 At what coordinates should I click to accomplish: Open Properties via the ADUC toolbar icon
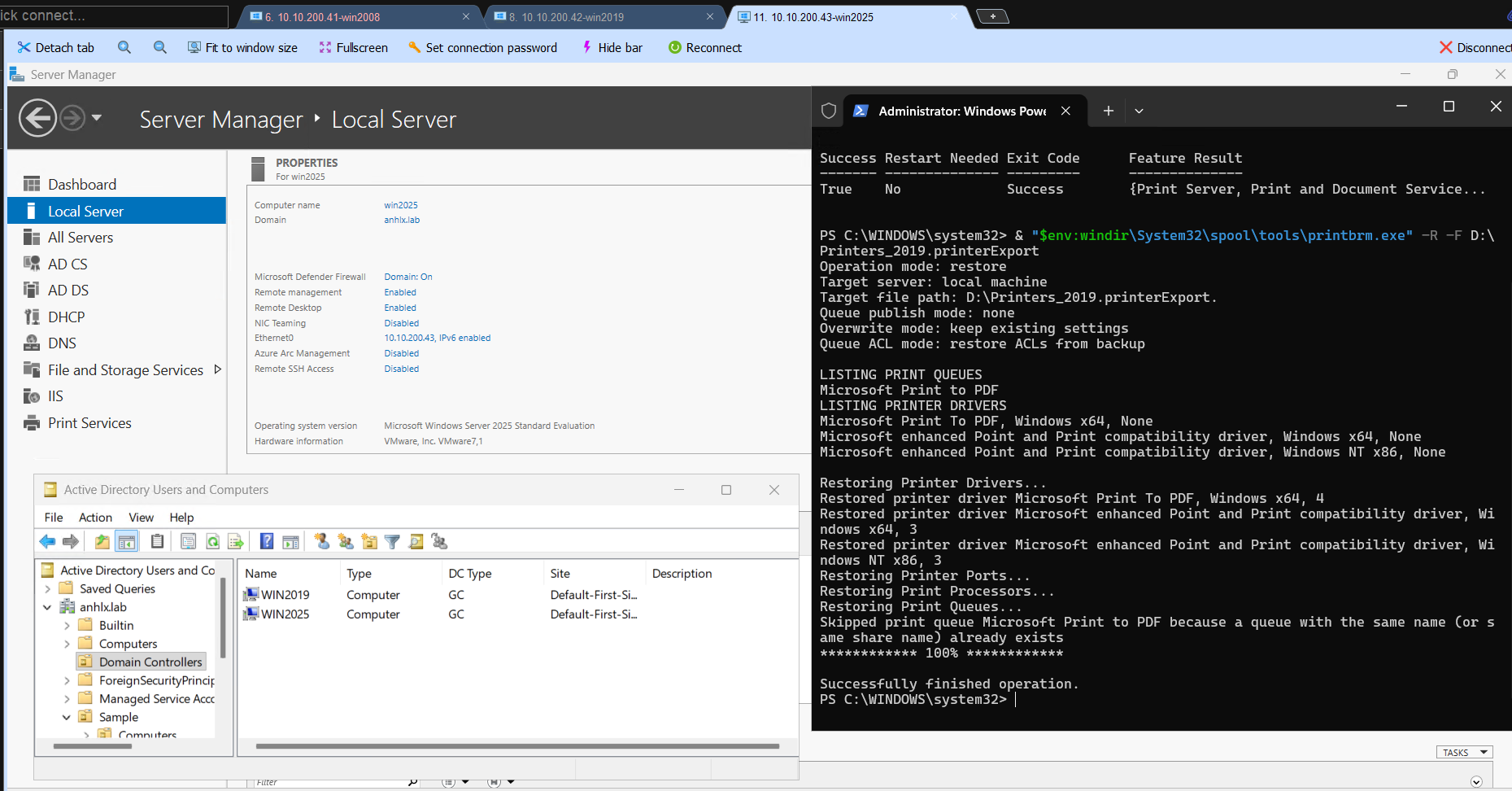188,541
